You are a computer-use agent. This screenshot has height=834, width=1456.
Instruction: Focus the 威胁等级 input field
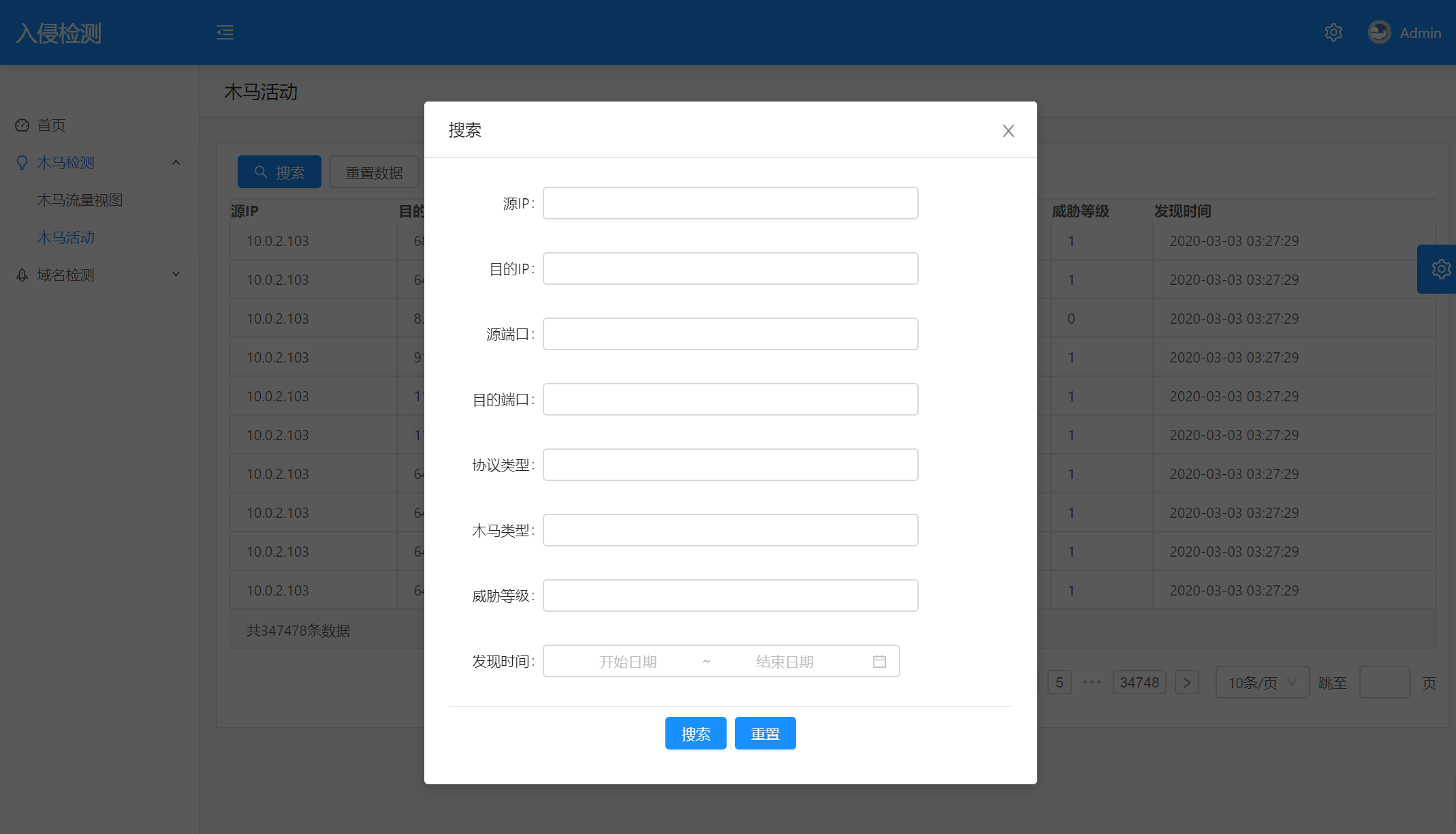[x=730, y=596]
